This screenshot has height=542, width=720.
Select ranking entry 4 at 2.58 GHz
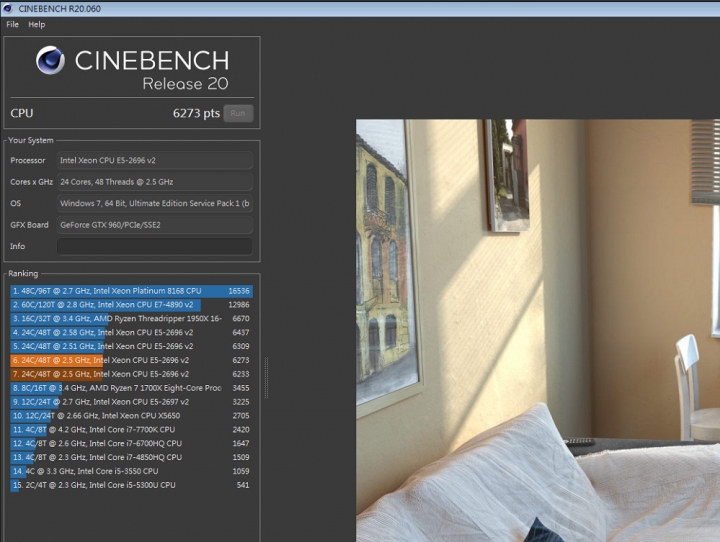[131, 332]
